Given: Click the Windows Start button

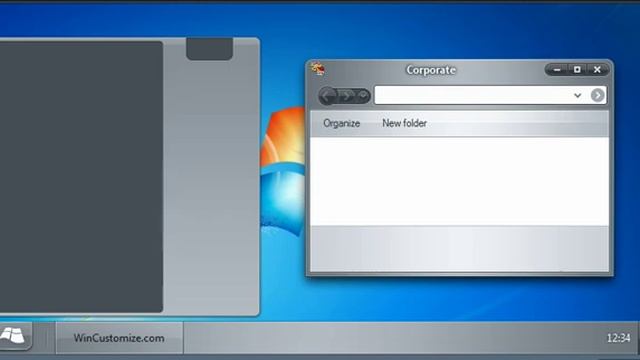Looking at the screenshot, I should coord(14,336).
